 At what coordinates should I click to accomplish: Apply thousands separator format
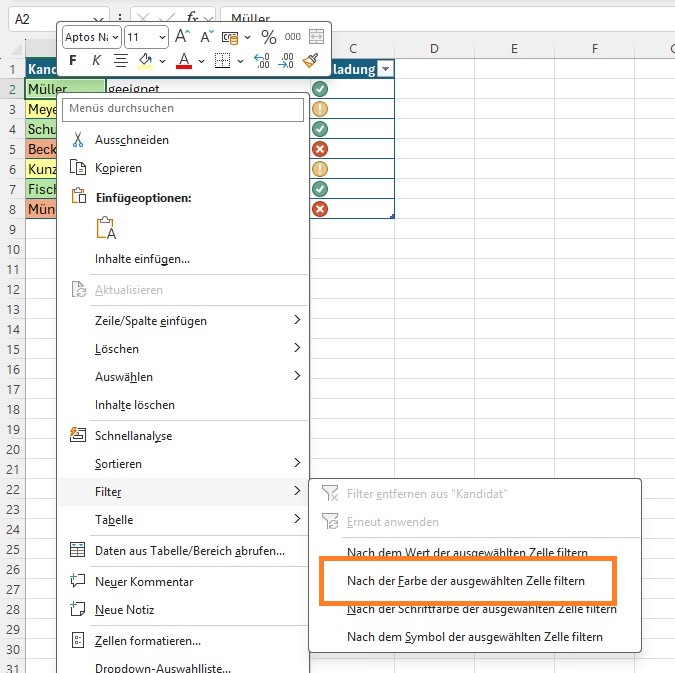coord(292,37)
